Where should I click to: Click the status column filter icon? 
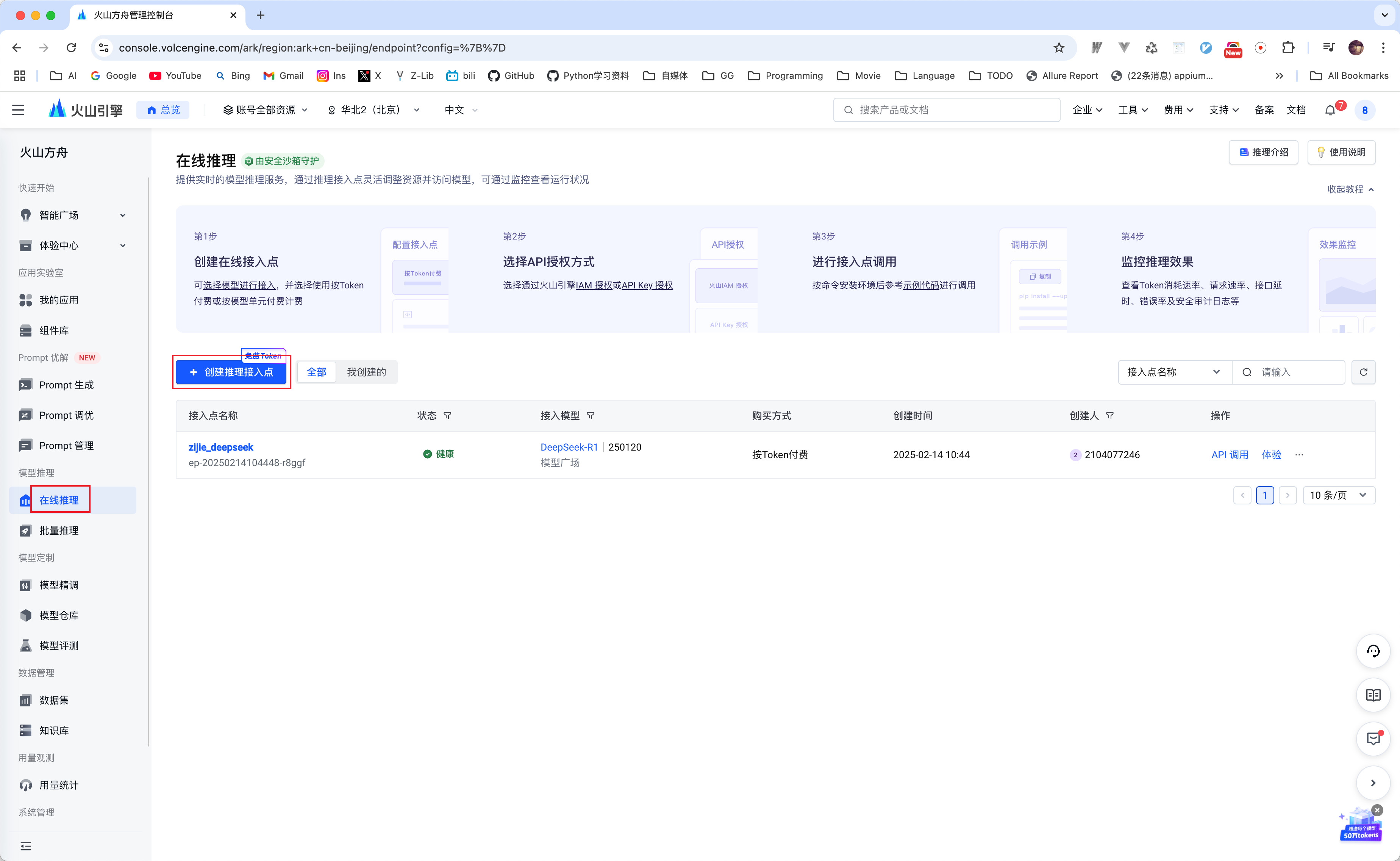coord(447,416)
